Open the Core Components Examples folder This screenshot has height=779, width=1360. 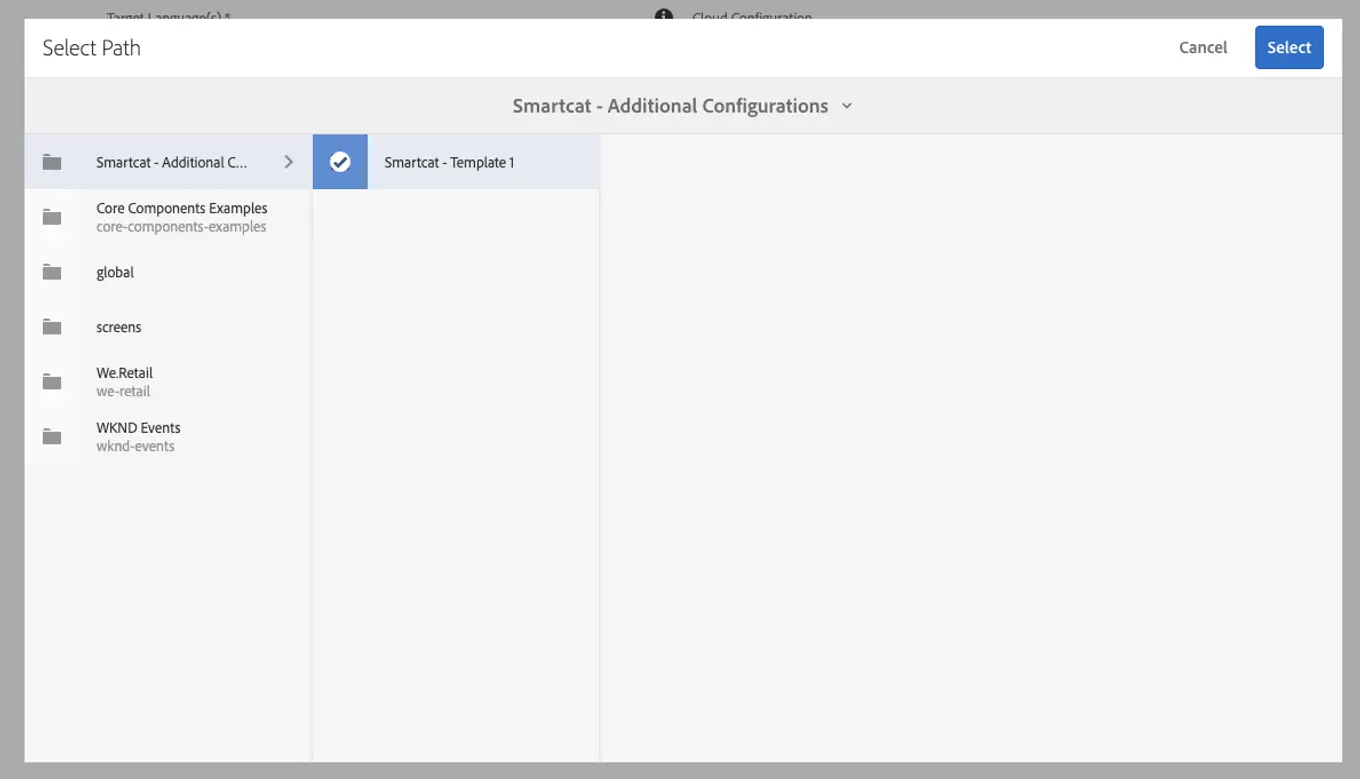click(168, 217)
